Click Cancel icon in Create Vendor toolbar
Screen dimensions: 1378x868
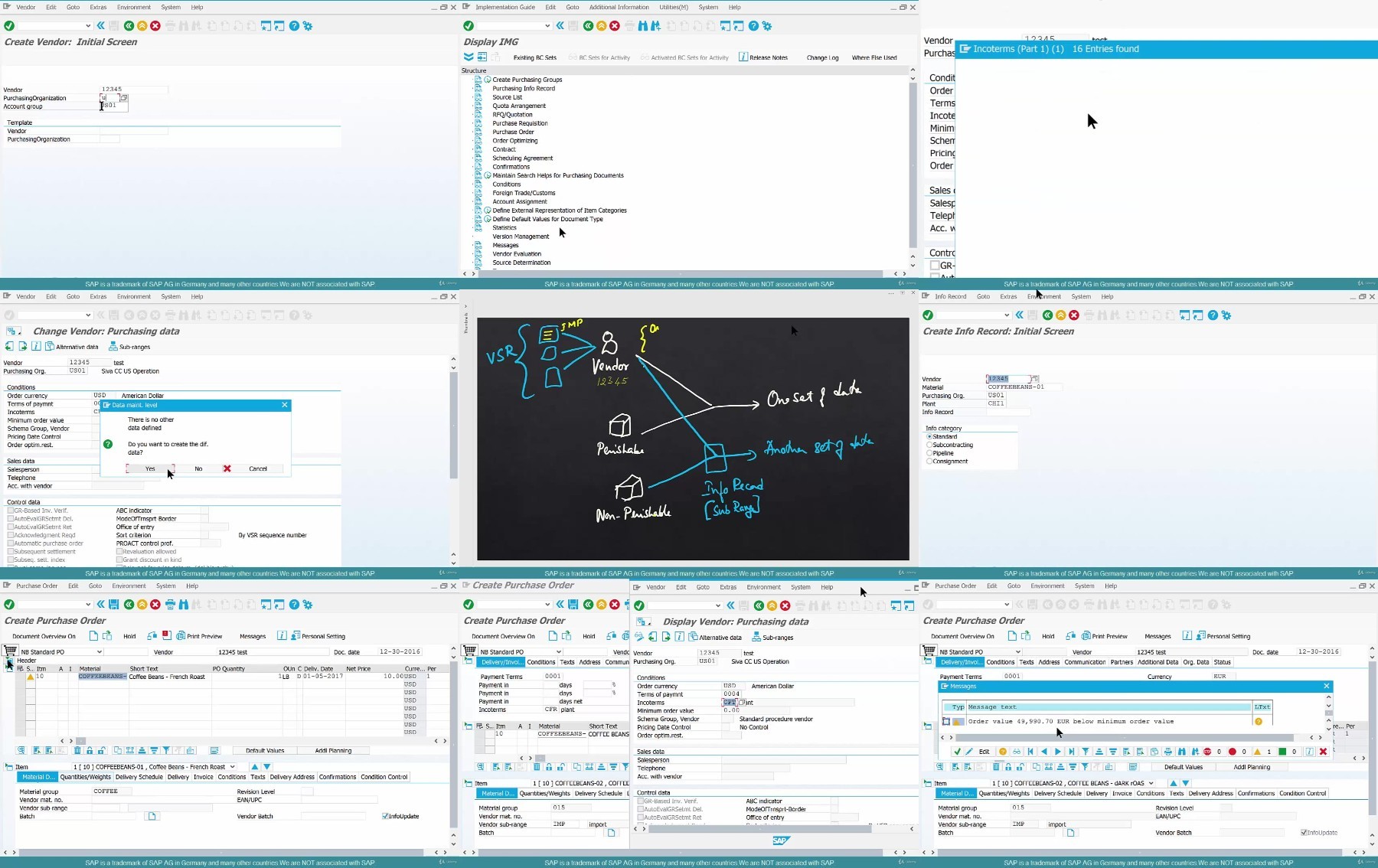(155, 26)
